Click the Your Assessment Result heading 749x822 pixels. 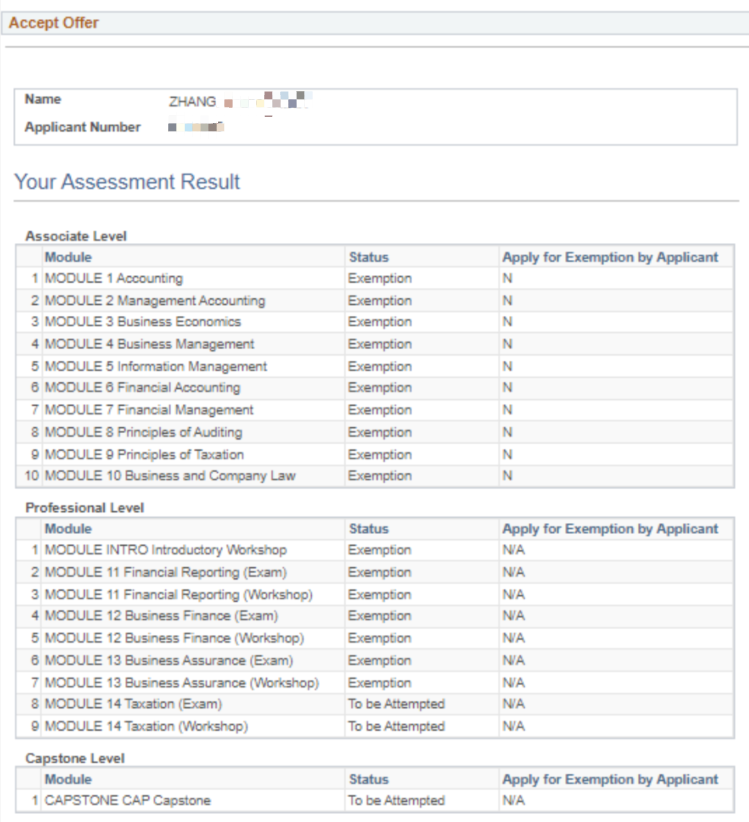pyautogui.click(x=127, y=182)
